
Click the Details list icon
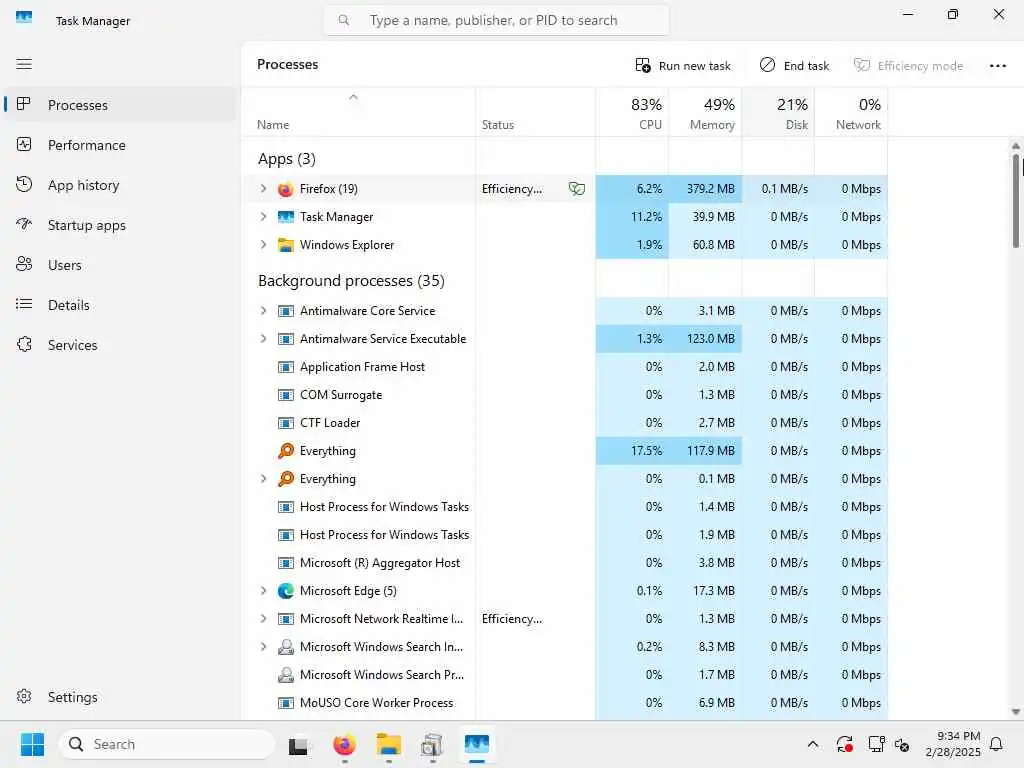pos(24,304)
